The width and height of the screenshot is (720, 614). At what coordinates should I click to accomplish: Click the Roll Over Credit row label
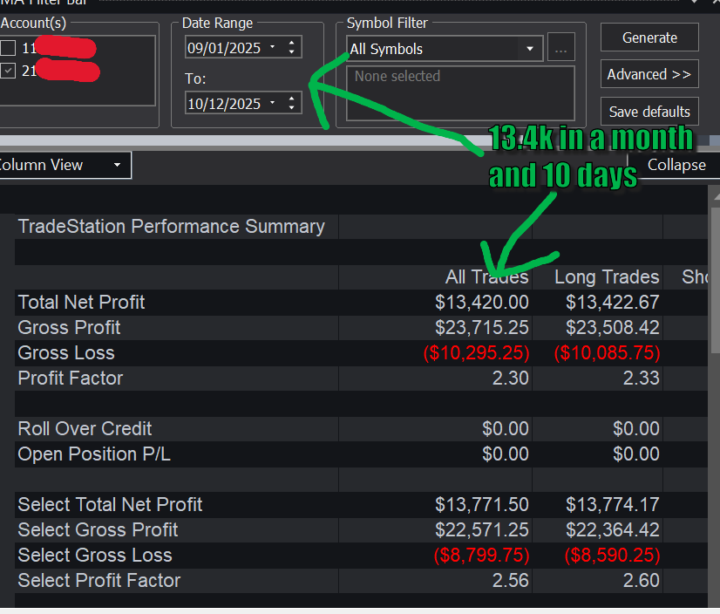[x=84, y=428]
